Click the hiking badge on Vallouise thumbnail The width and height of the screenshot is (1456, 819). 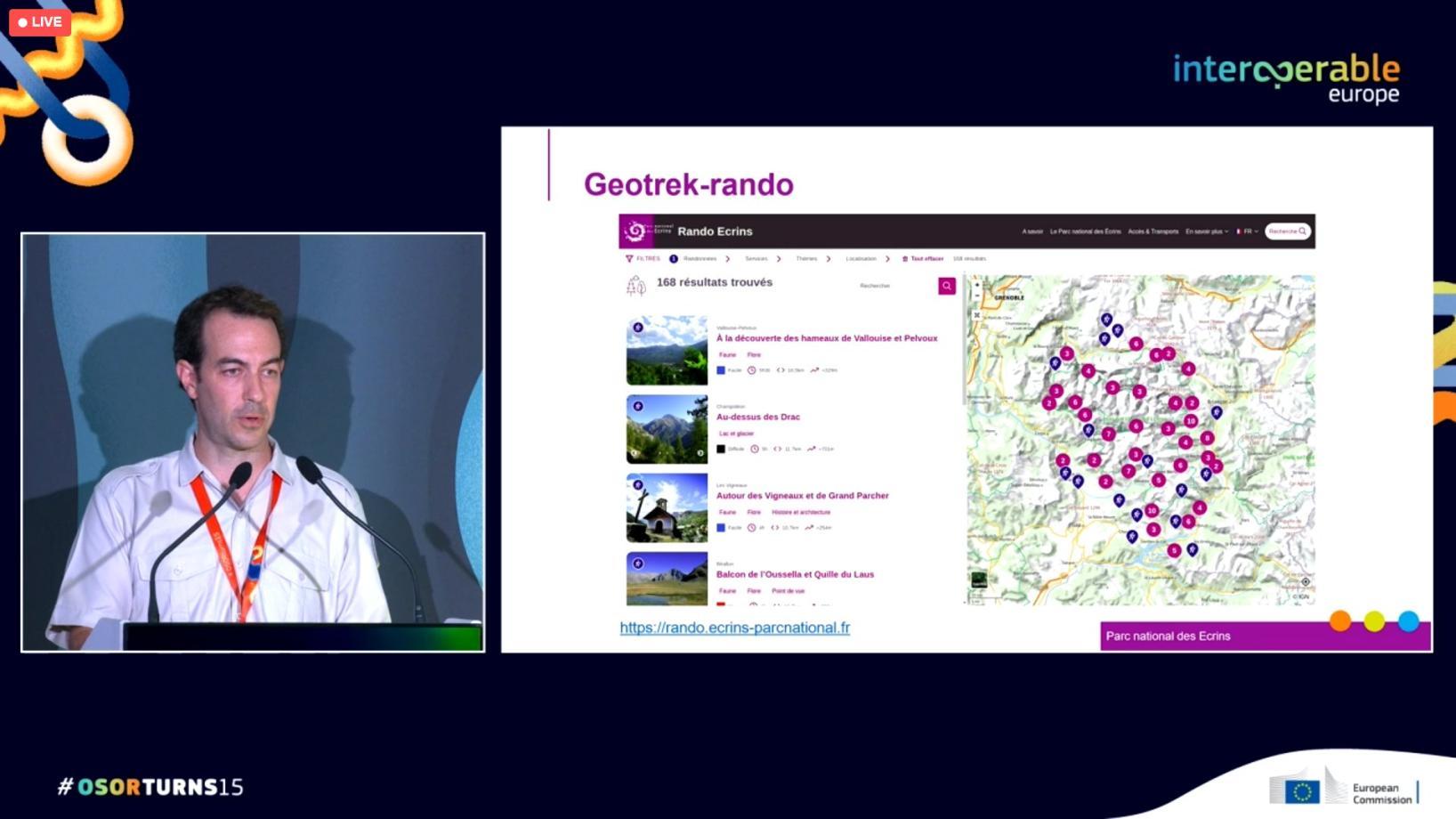click(x=637, y=328)
